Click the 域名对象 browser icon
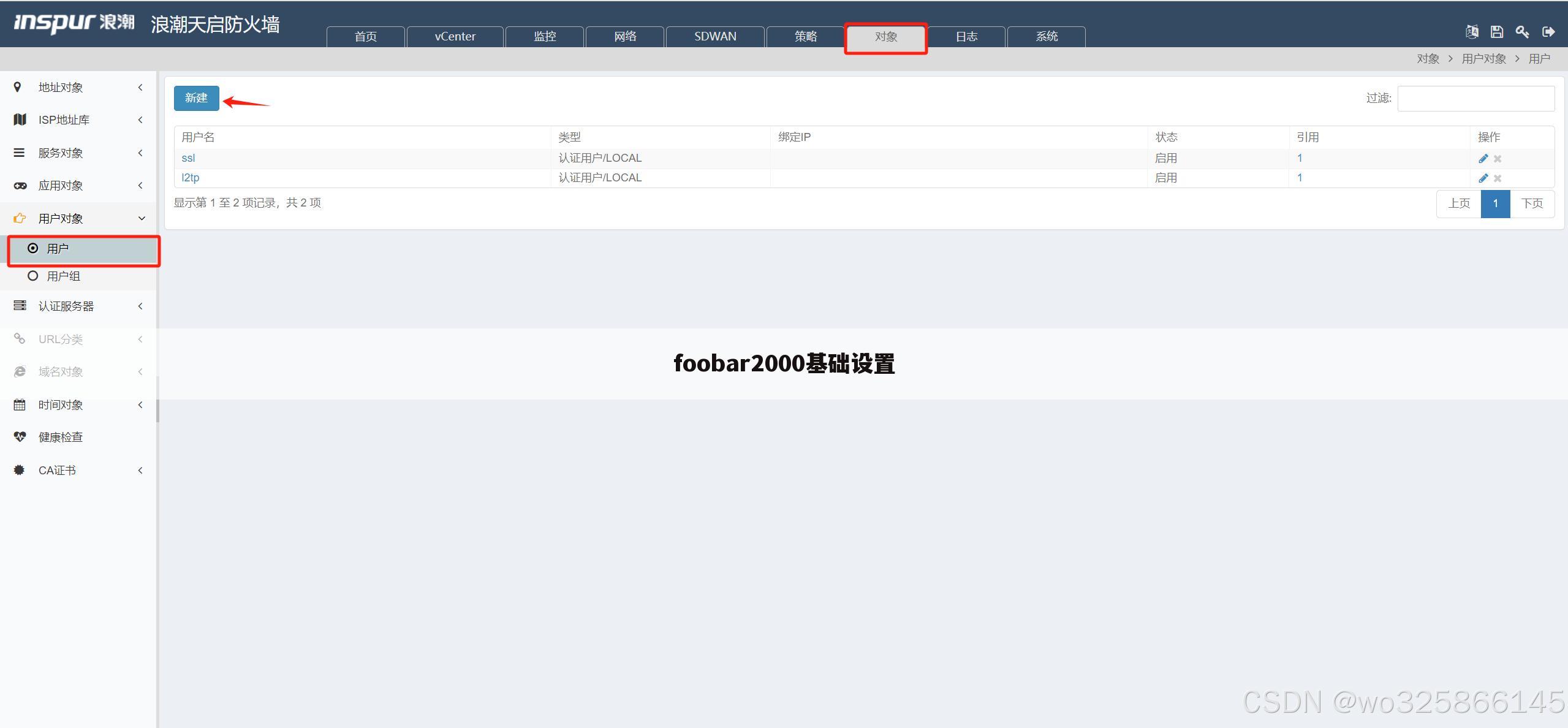This screenshot has height=728, width=1568. point(20,371)
